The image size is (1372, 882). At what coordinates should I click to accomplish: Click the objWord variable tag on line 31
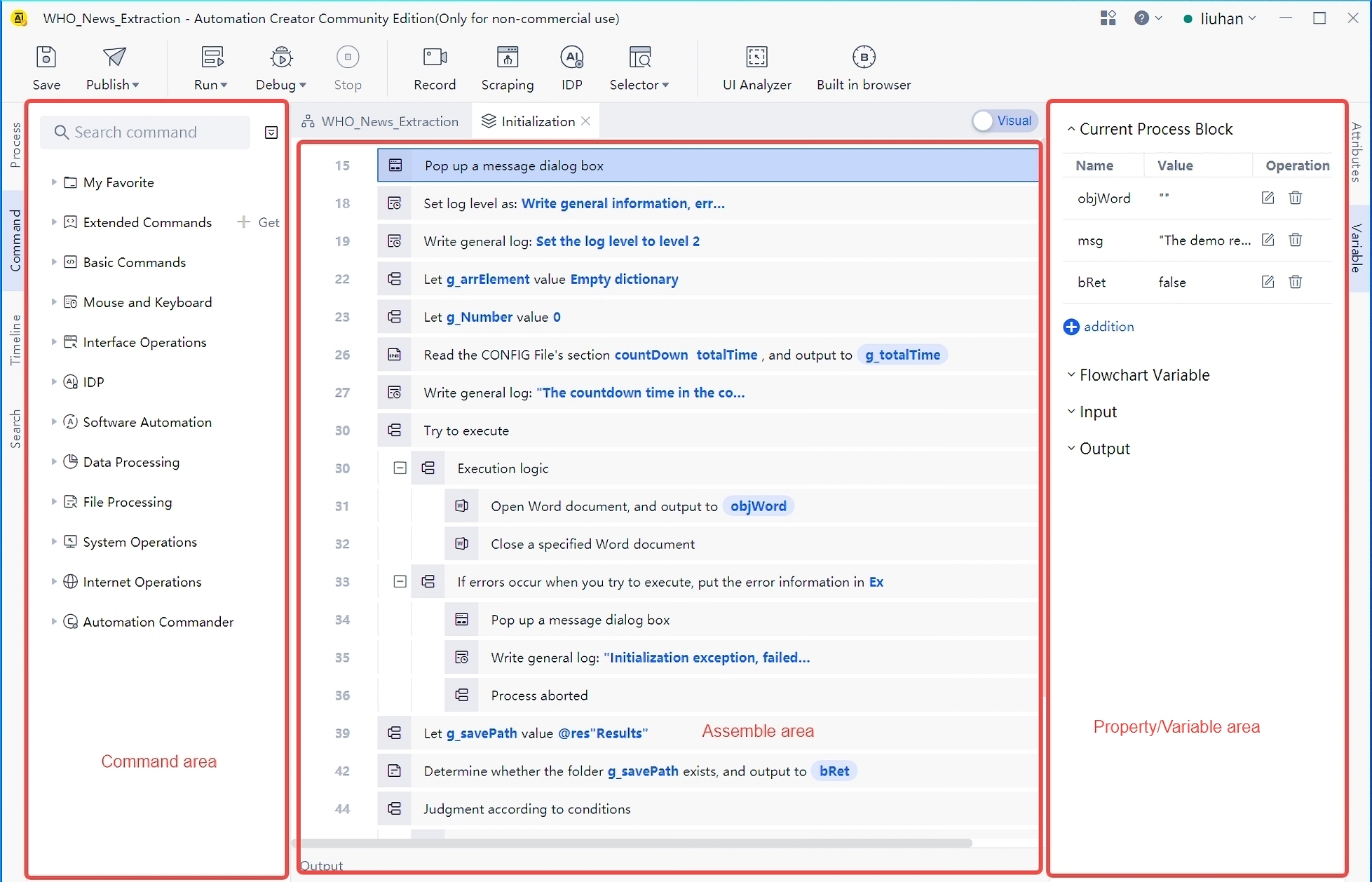[x=758, y=506]
